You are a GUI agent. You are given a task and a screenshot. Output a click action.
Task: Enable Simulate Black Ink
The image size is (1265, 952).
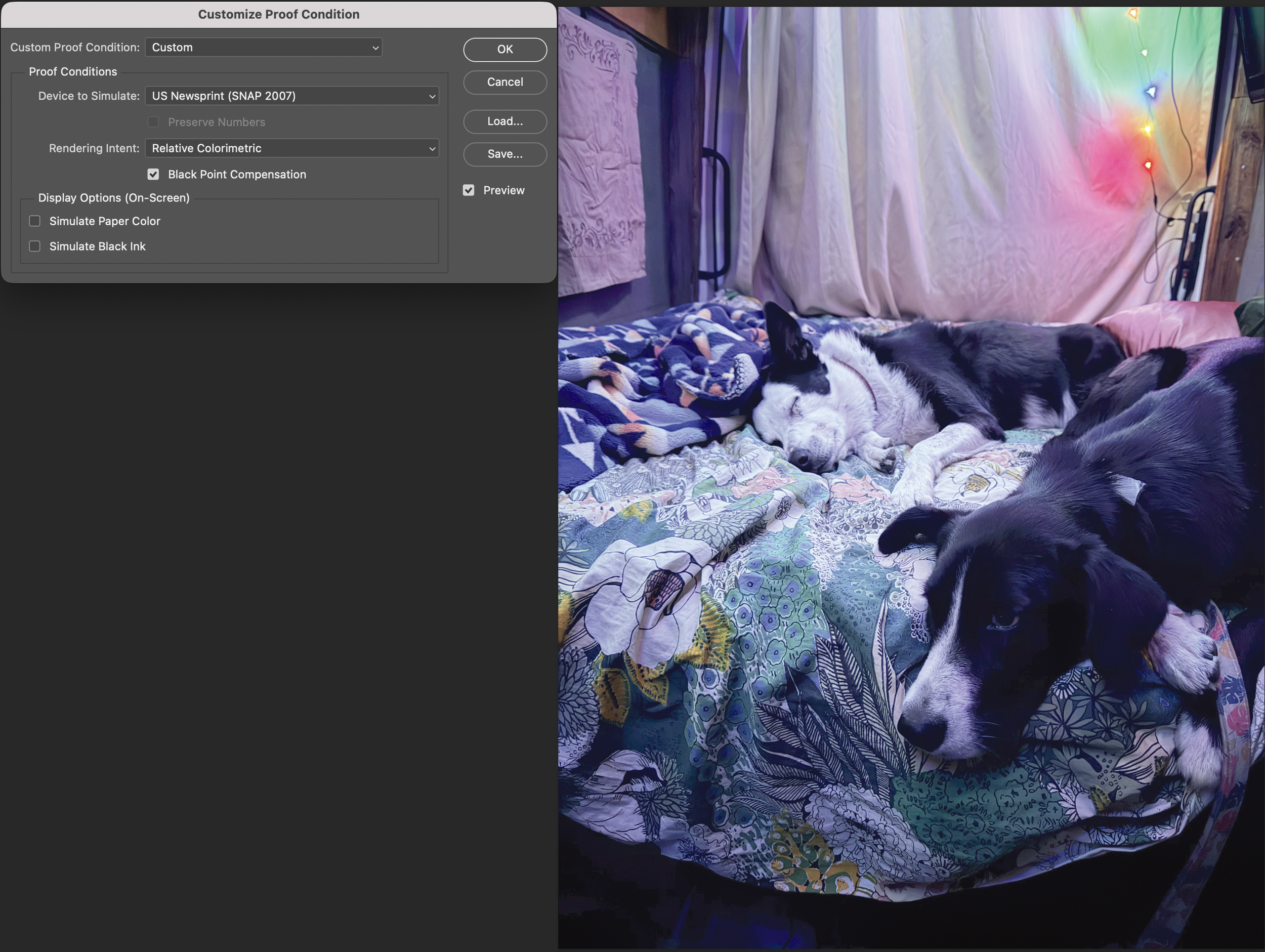coord(35,246)
